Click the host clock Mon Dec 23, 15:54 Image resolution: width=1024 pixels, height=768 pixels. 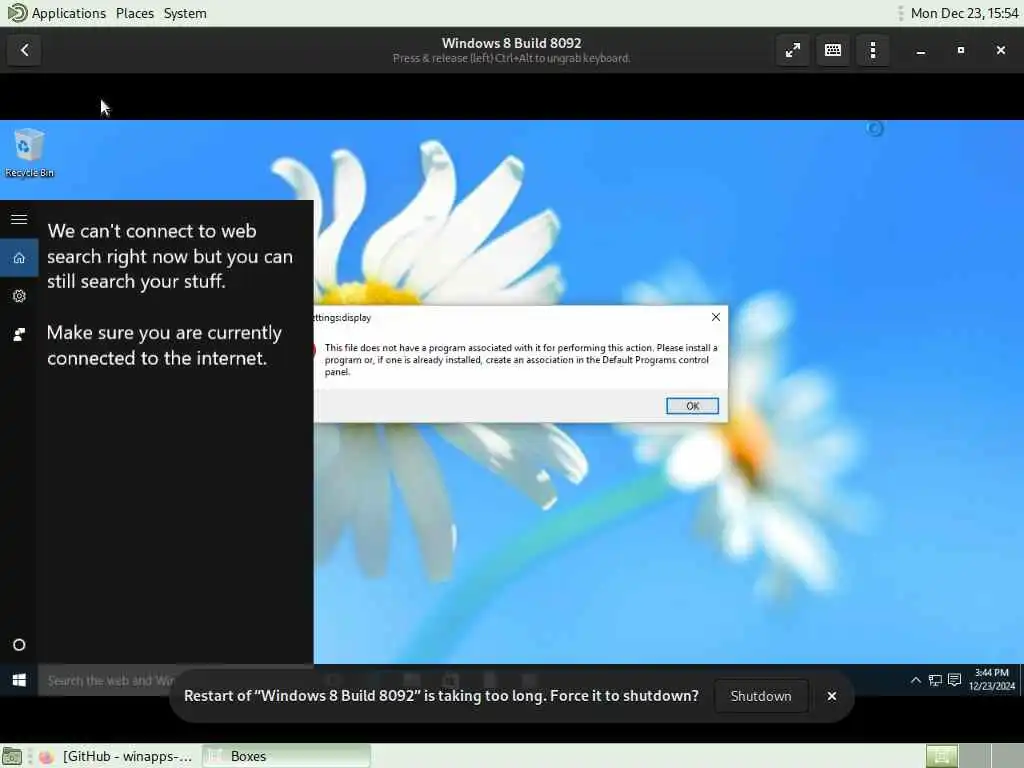(x=964, y=13)
